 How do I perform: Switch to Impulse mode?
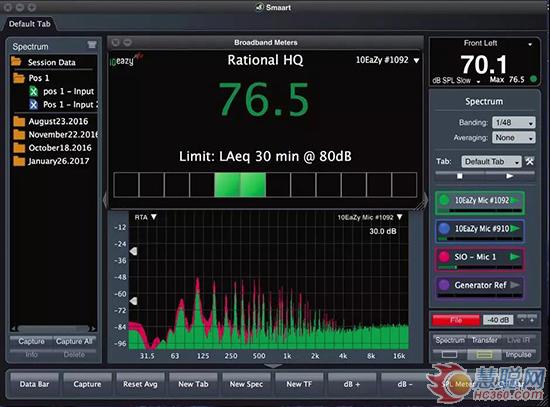pyautogui.click(x=518, y=355)
